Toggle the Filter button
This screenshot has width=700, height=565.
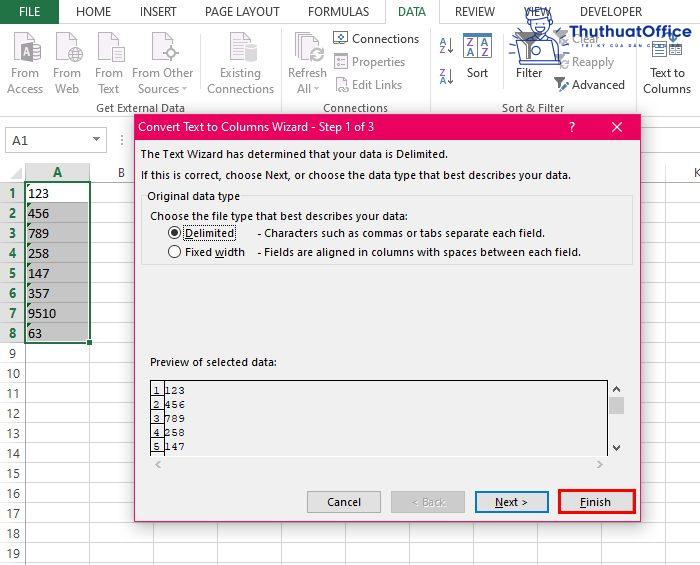[529, 56]
